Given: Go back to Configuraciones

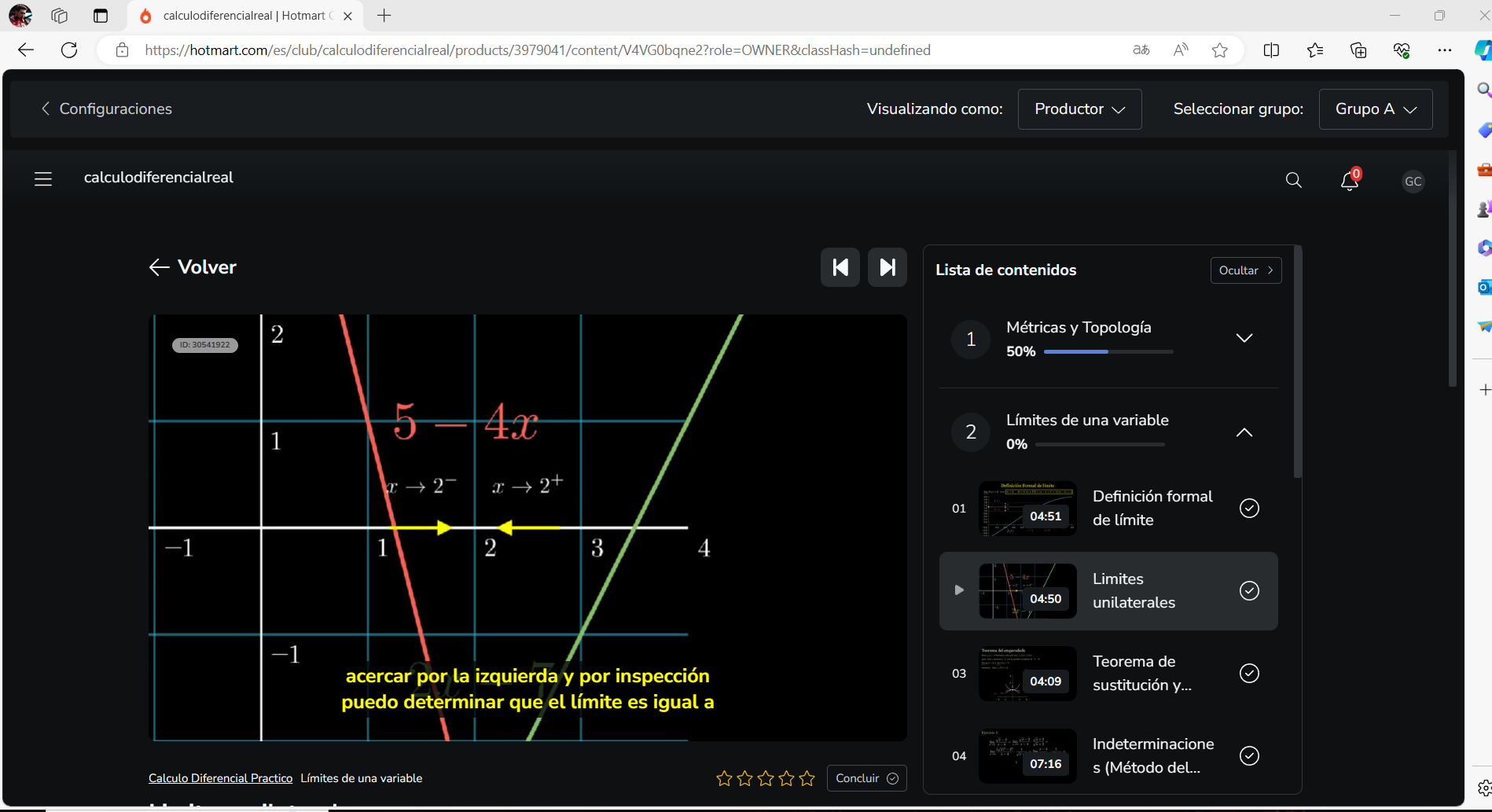Looking at the screenshot, I should coord(106,109).
